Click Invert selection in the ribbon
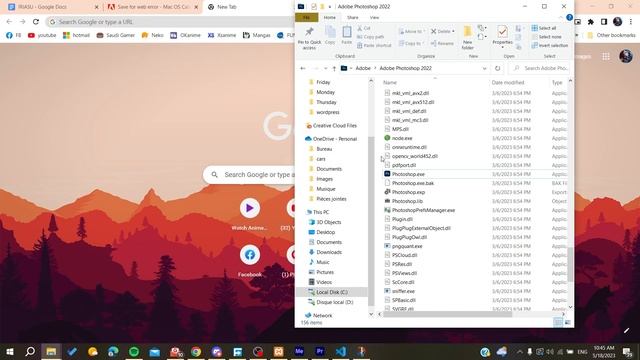The height and width of the screenshot is (360, 640). click(549, 45)
